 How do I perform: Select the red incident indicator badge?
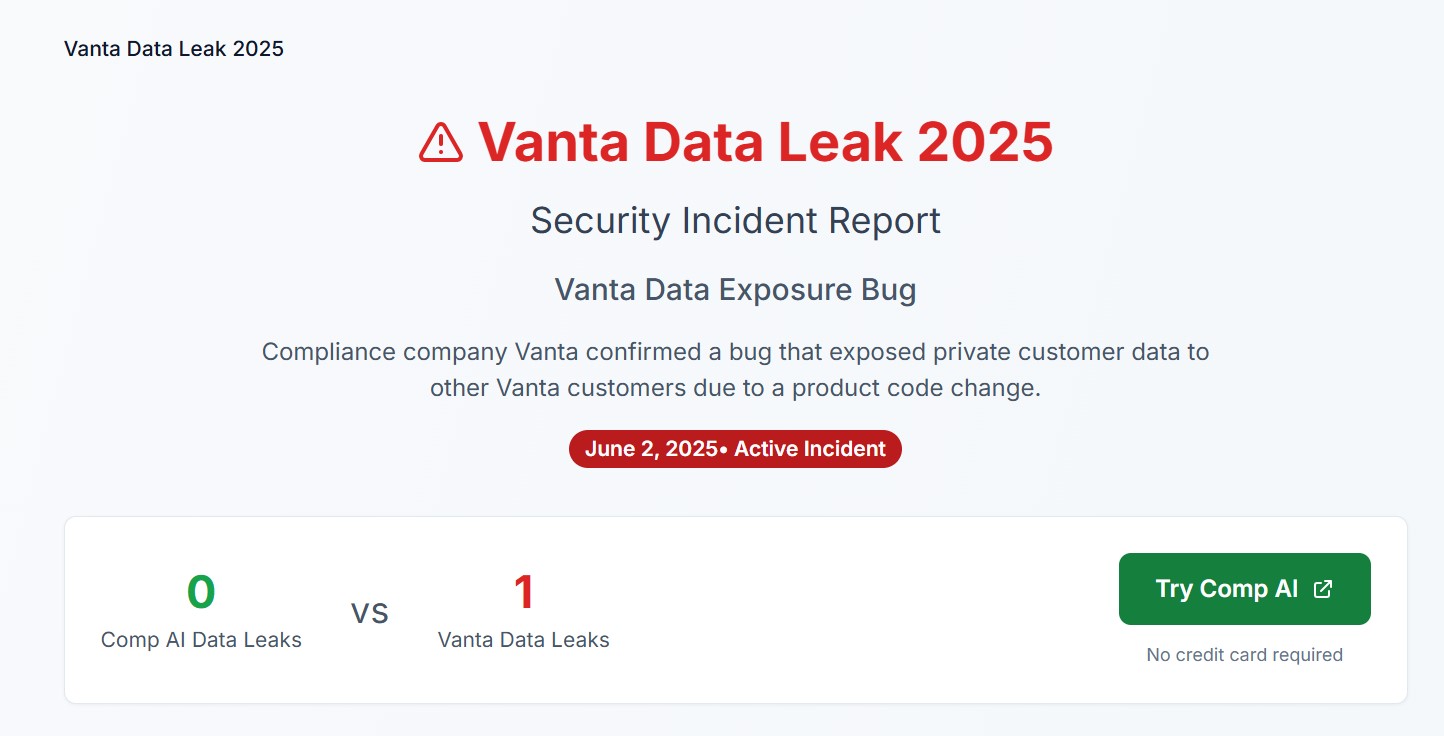tap(735, 449)
